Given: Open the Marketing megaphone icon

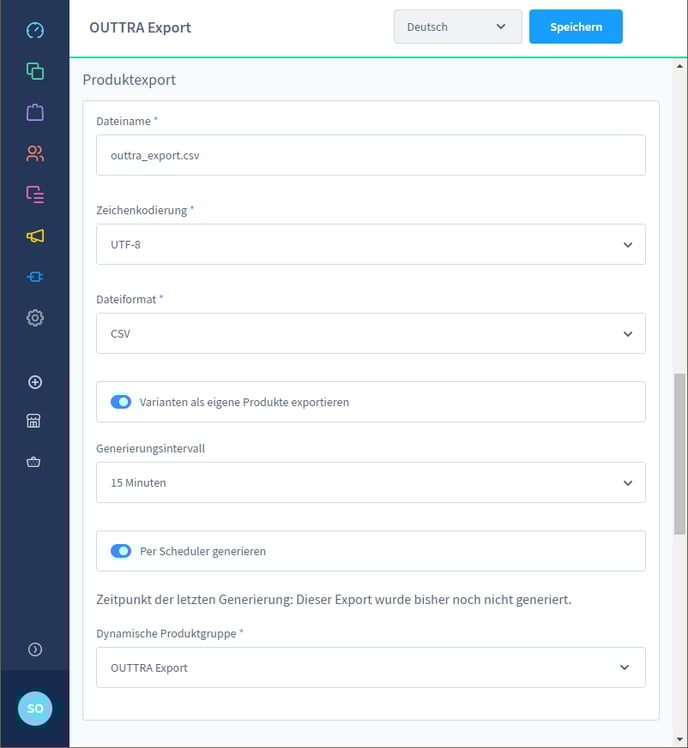Looking at the screenshot, I should (35, 236).
